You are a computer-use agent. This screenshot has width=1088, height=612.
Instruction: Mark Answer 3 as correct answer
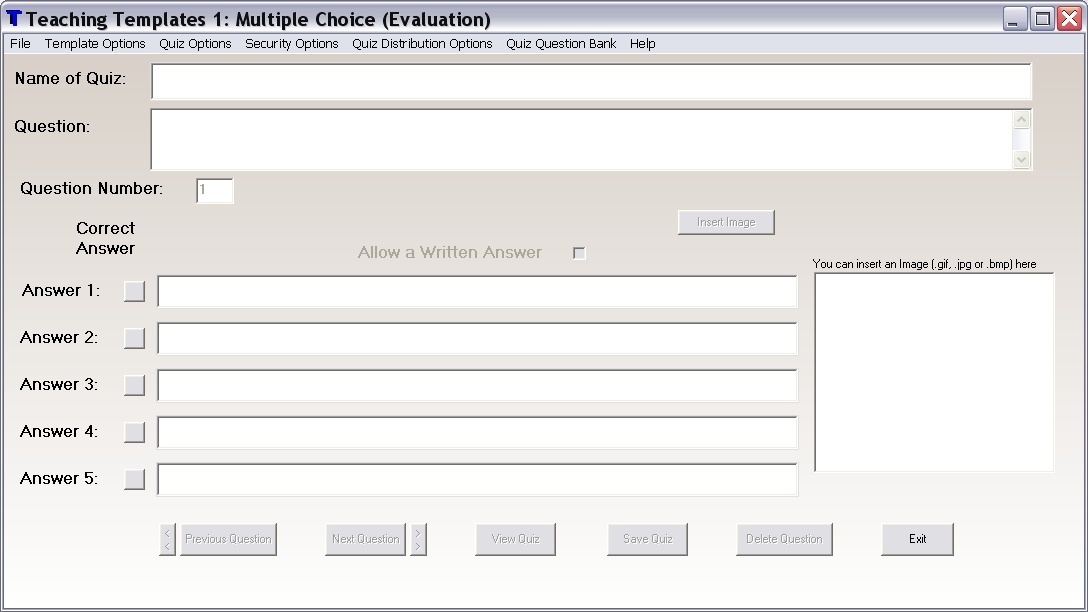click(x=135, y=385)
